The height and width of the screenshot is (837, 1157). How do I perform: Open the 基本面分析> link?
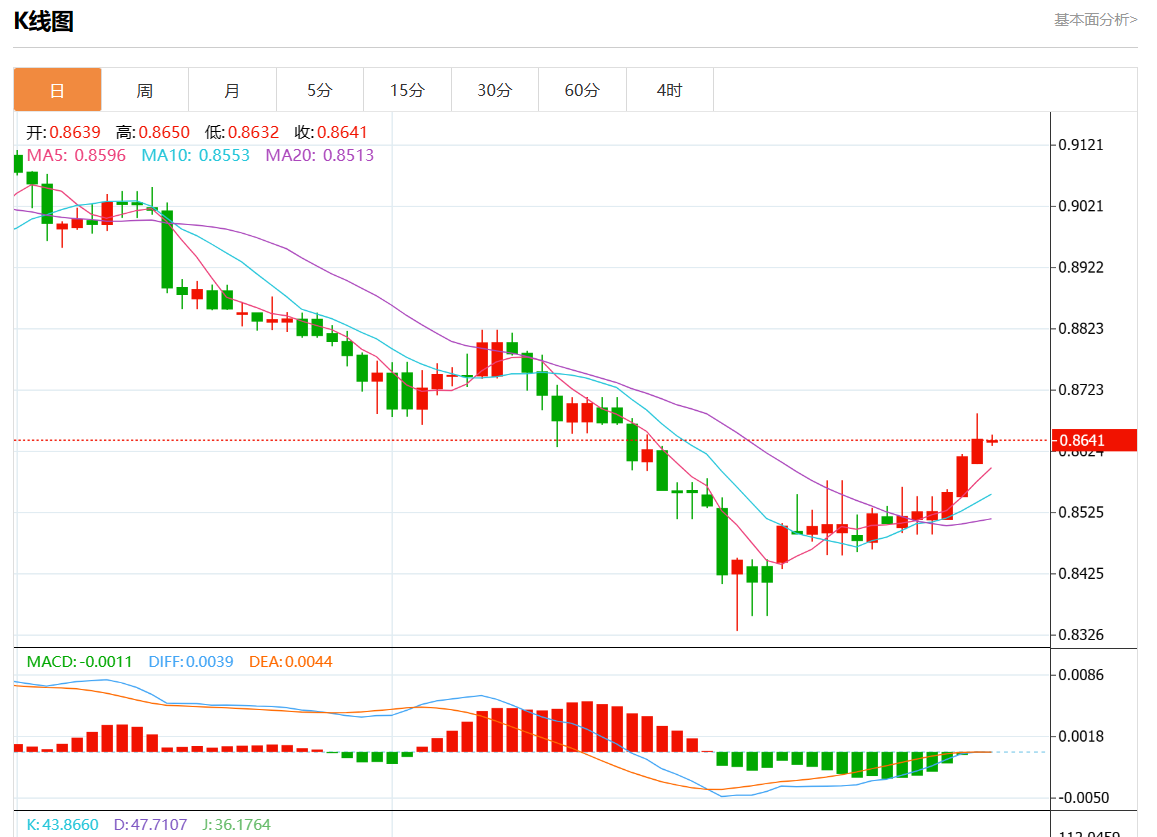1095,20
